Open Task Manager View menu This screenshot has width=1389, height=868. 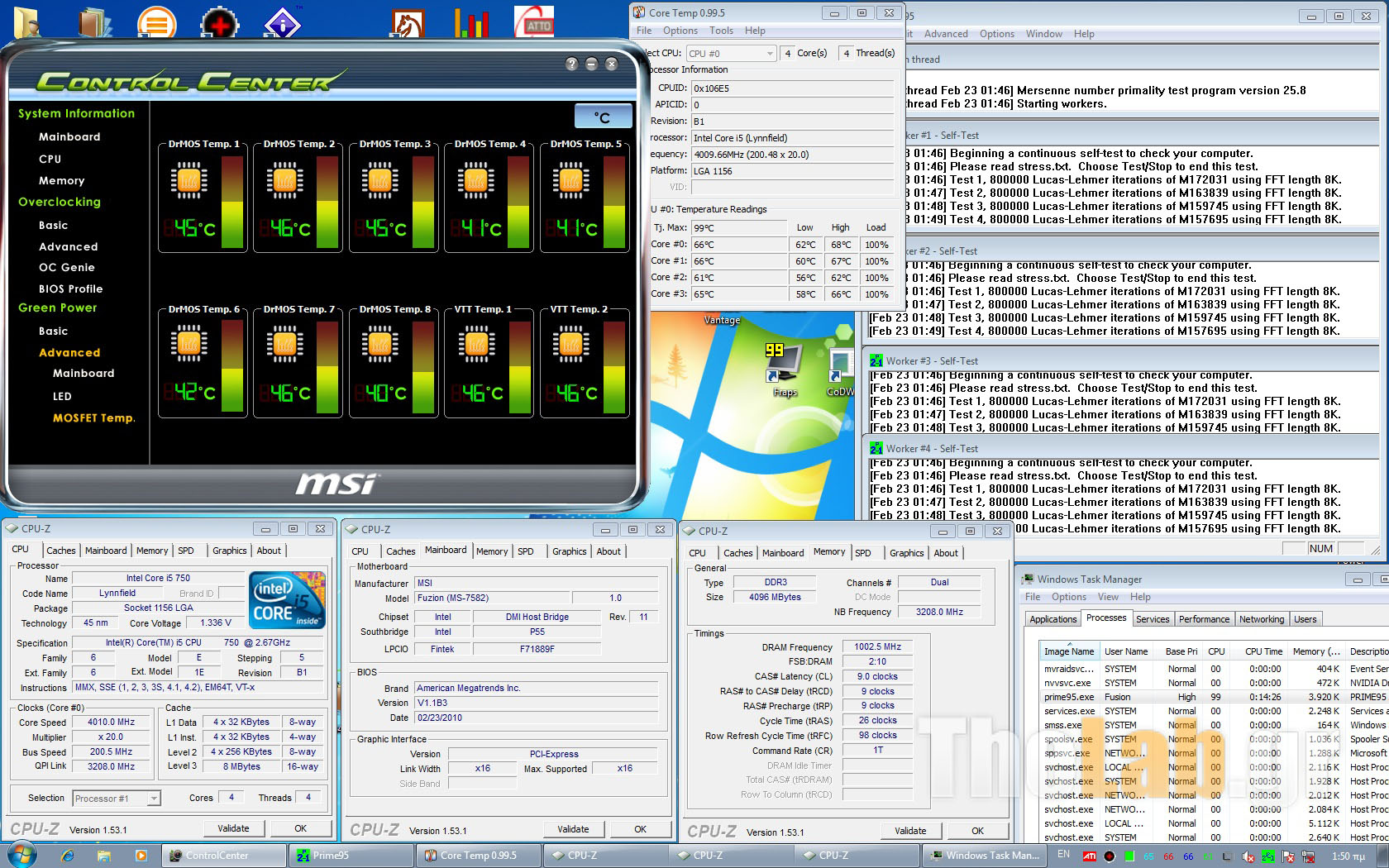pos(1108,597)
